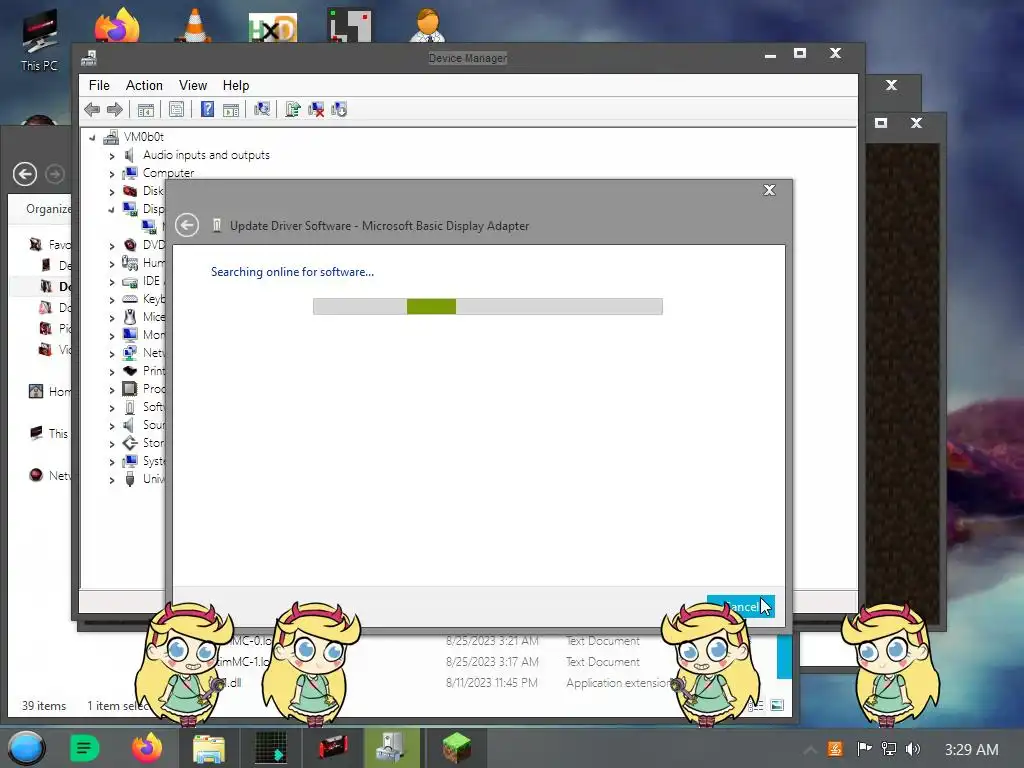
Task: Launch Firefox from the taskbar
Action: (147, 748)
